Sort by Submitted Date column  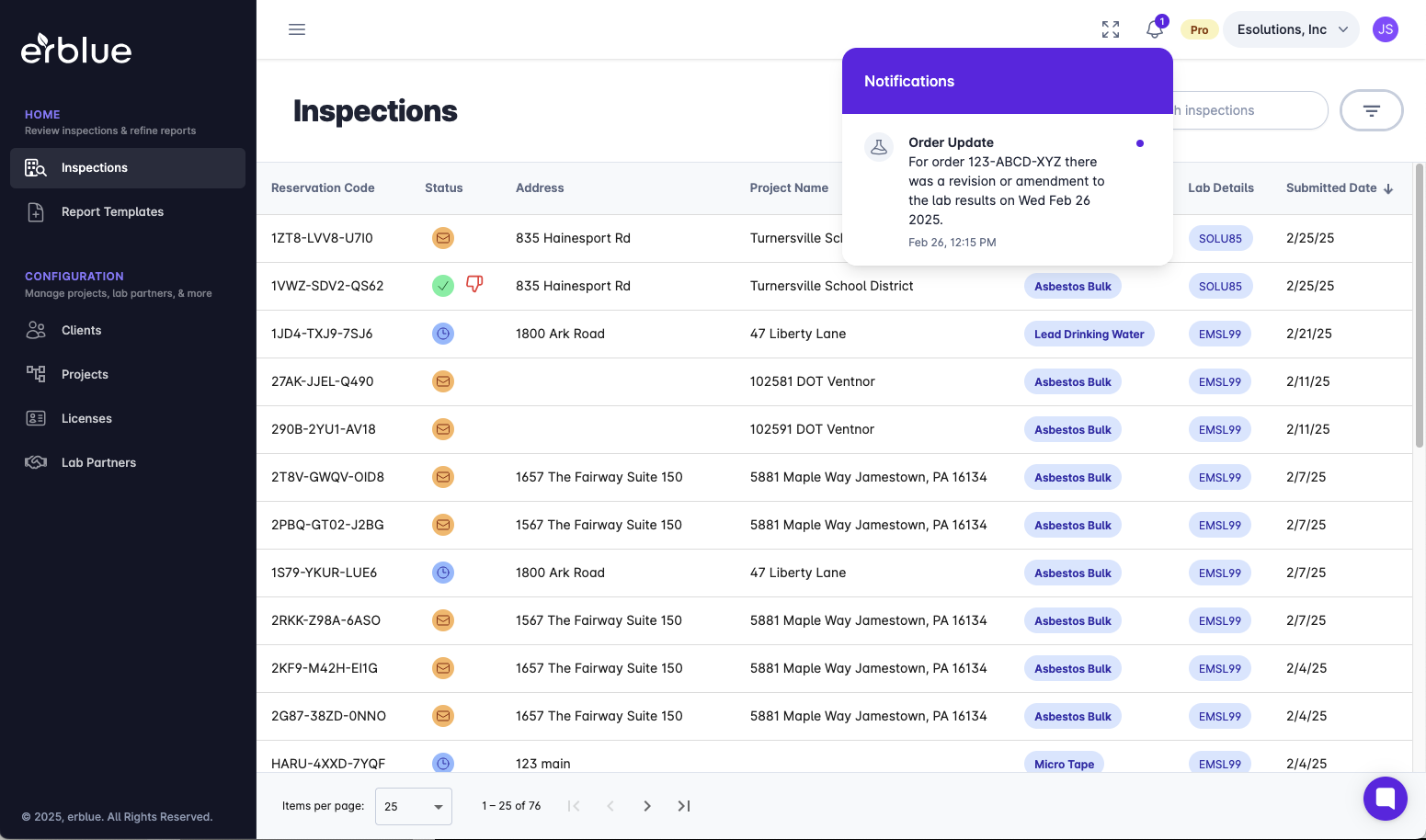1340,188
